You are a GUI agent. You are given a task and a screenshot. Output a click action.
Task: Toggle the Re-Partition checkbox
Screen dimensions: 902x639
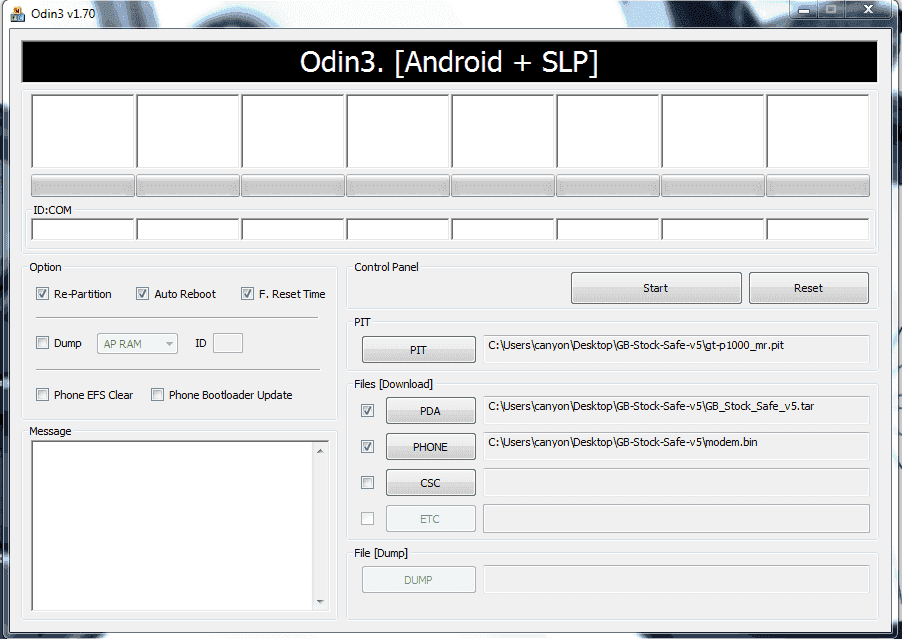point(42,294)
